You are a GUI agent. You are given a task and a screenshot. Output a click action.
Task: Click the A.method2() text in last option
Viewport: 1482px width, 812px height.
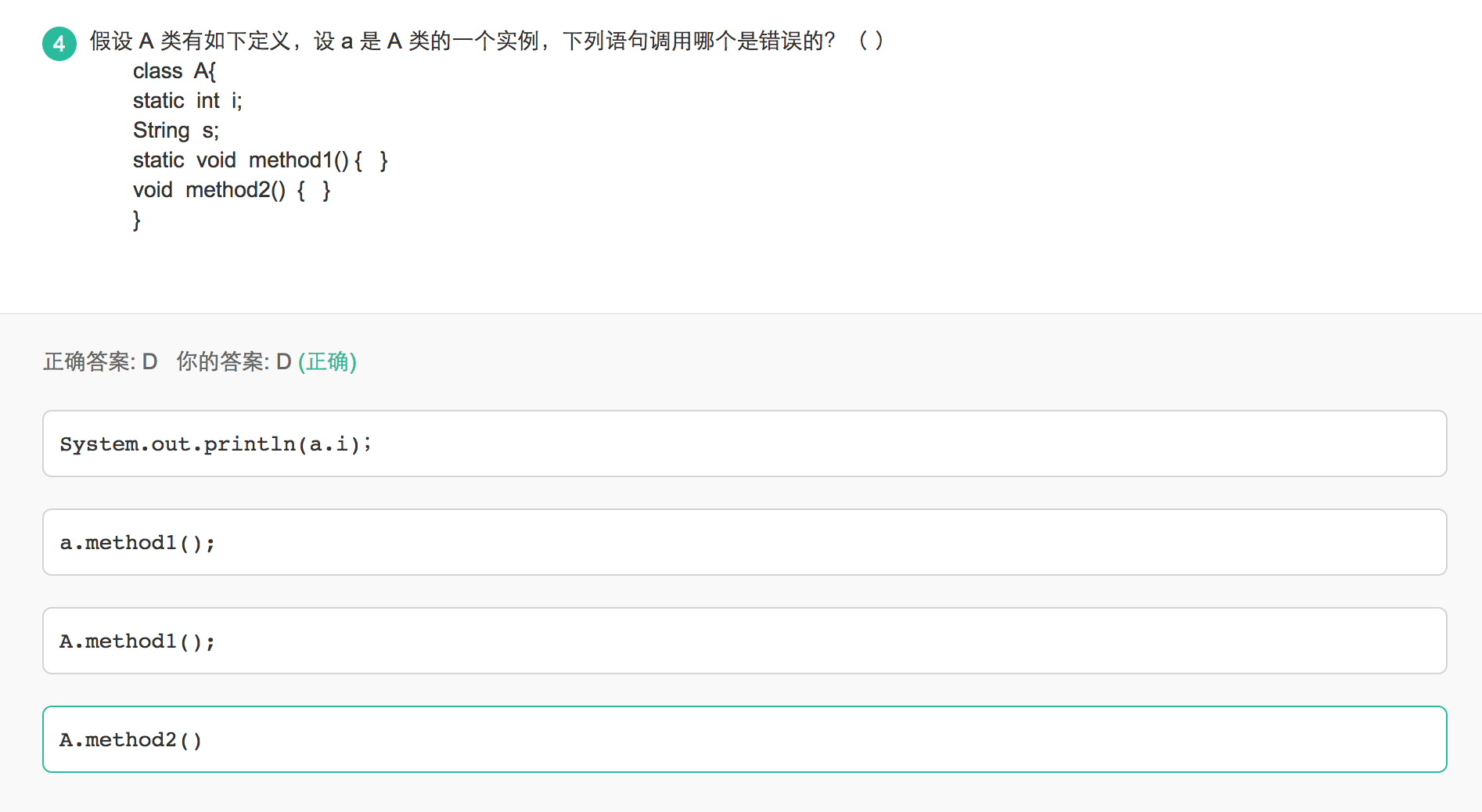(131, 739)
